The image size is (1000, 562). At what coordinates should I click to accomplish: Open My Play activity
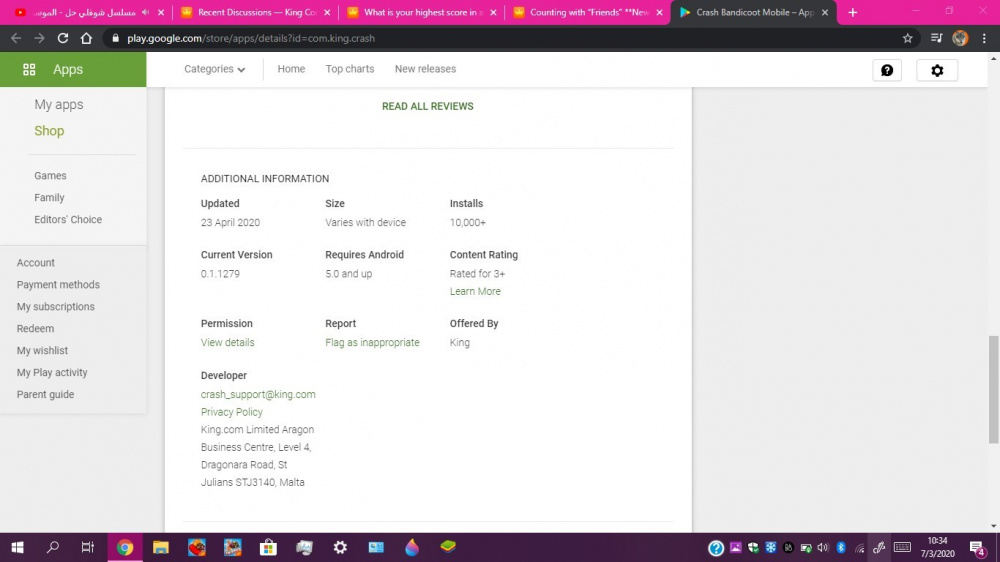pyautogui.click(x=52, y=373)
